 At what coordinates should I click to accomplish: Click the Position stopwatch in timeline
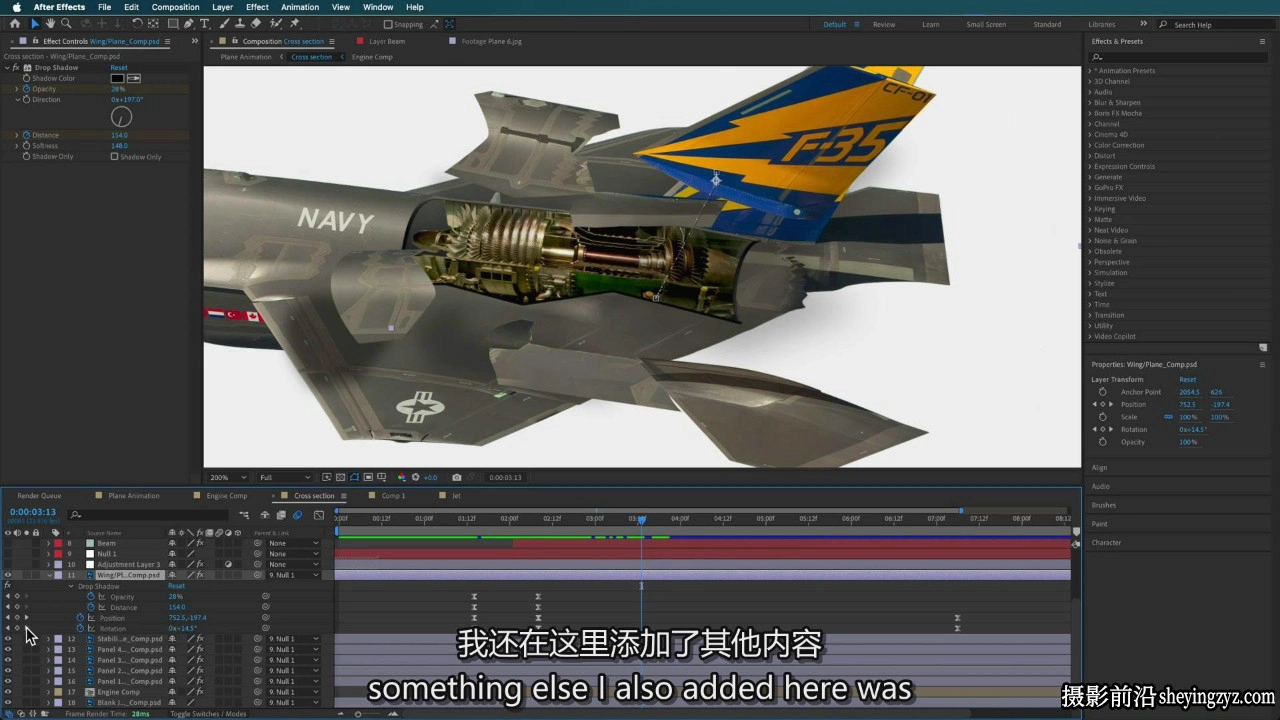click(x=80, y=618)
